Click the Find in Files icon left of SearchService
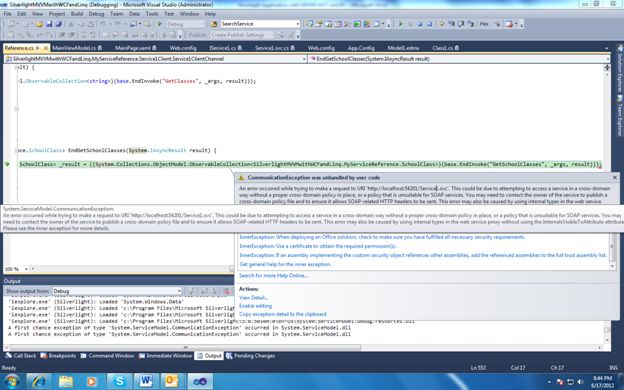Screen dimensions: 624x390 click(x=214, y=24)
